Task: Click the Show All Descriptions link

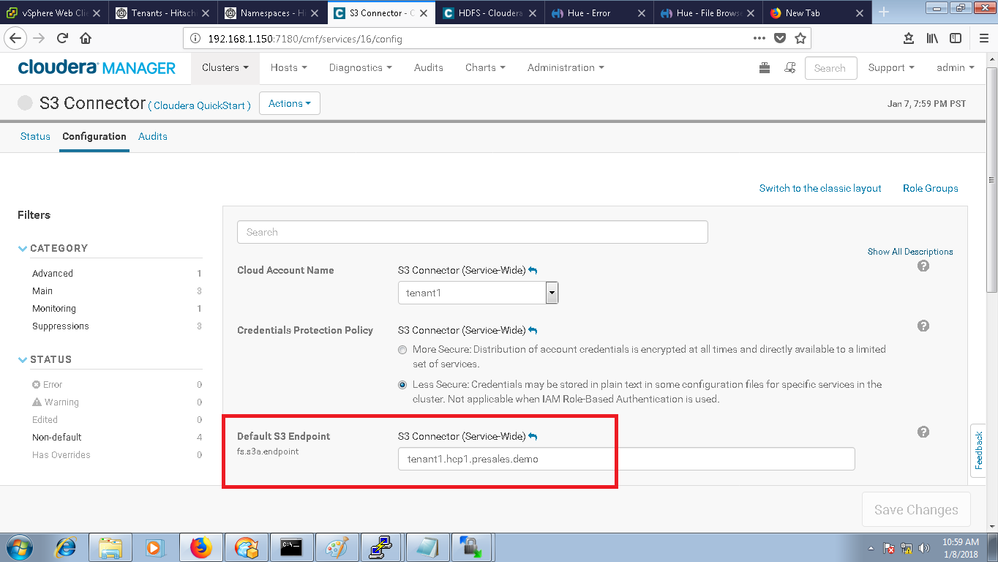Action: [910, 251]
